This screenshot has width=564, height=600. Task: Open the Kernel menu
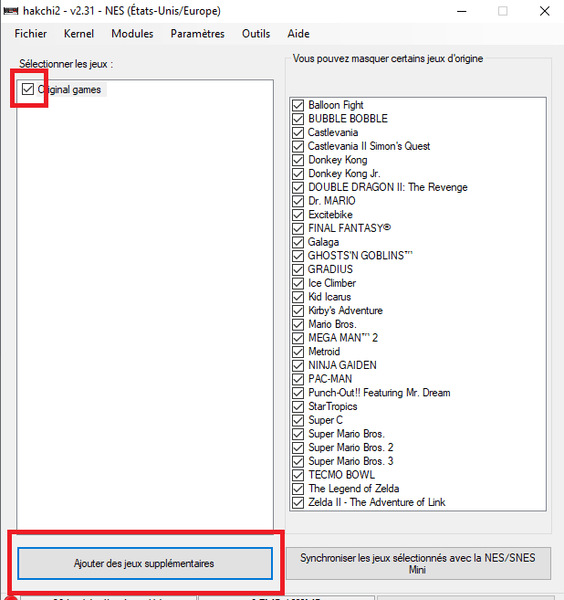coord(79,34)
